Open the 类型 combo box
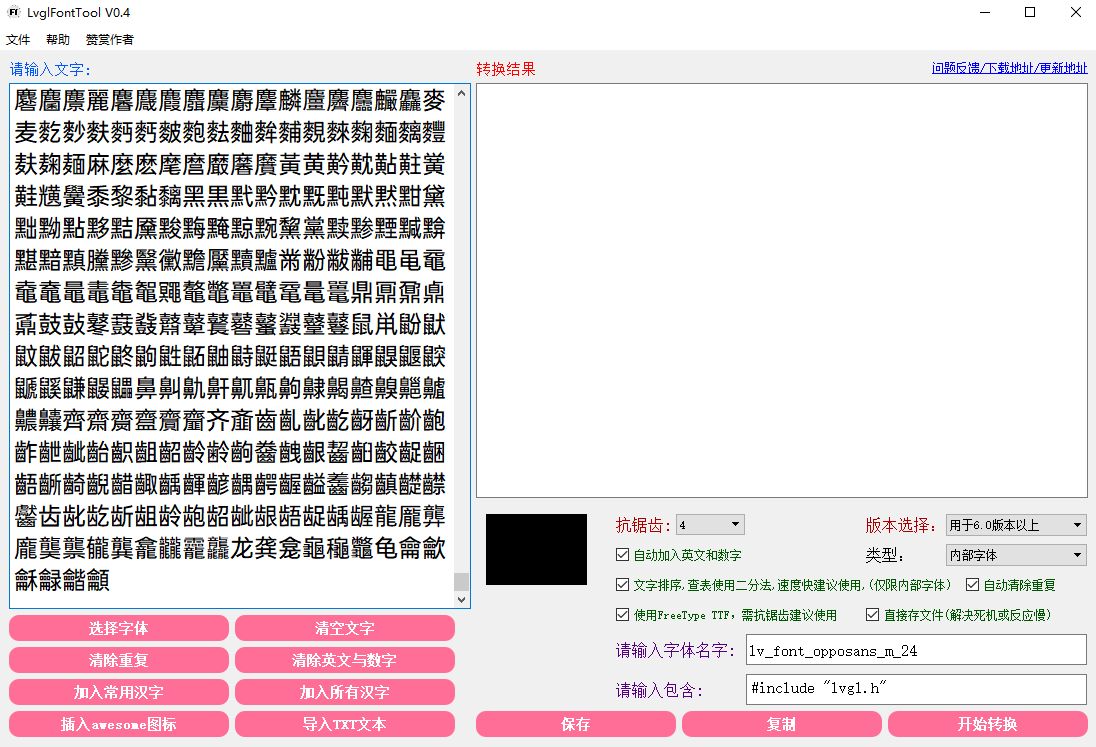The image size is (1096, 747). 1015,555
